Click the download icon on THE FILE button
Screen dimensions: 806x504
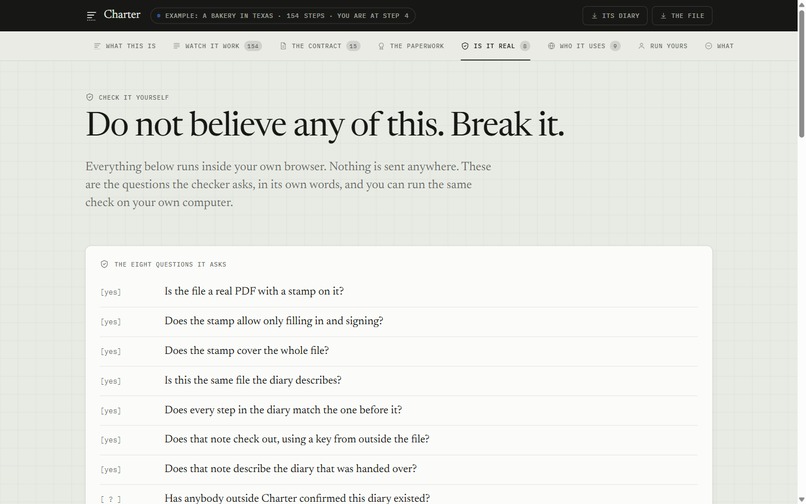coord(663,16)
